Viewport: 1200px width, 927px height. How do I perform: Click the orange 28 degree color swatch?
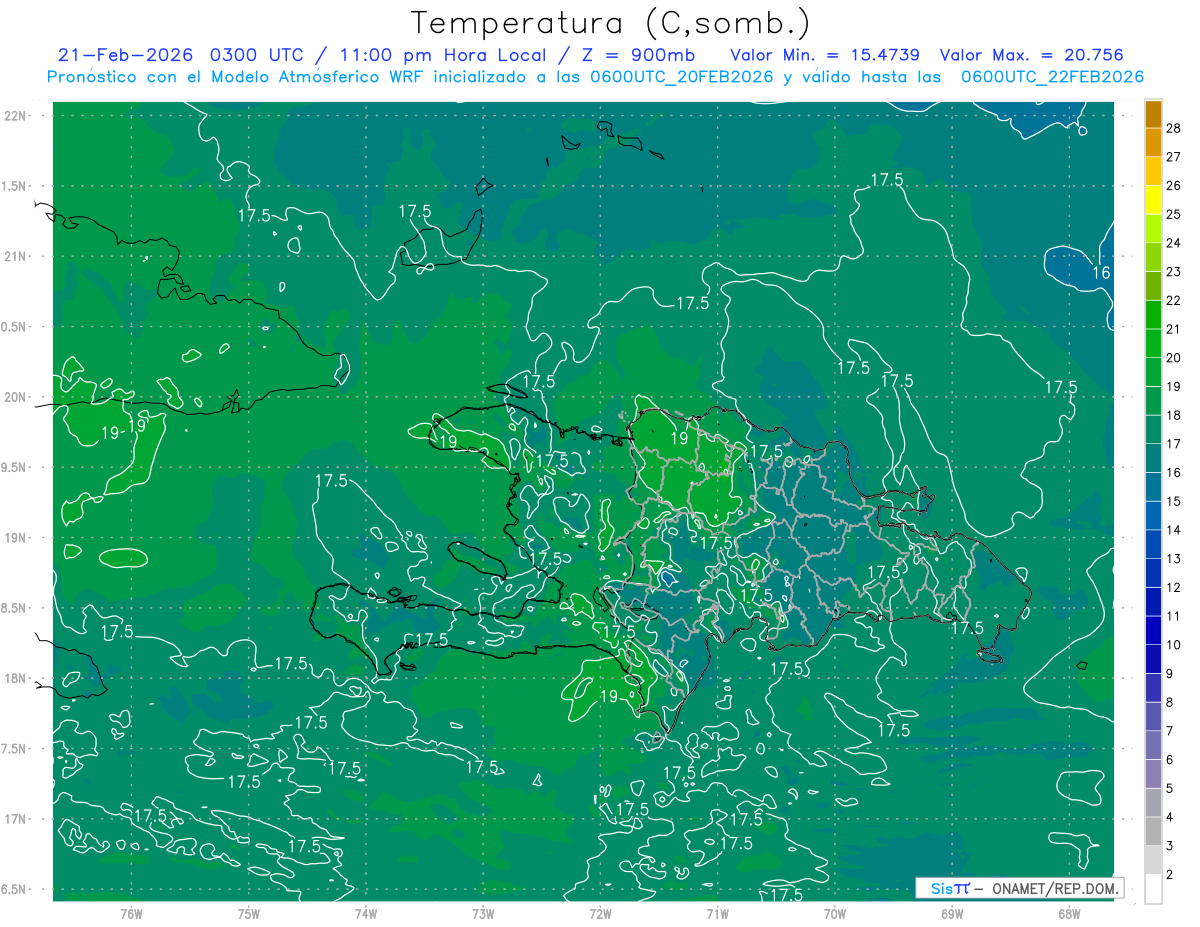coord(1153,114)
